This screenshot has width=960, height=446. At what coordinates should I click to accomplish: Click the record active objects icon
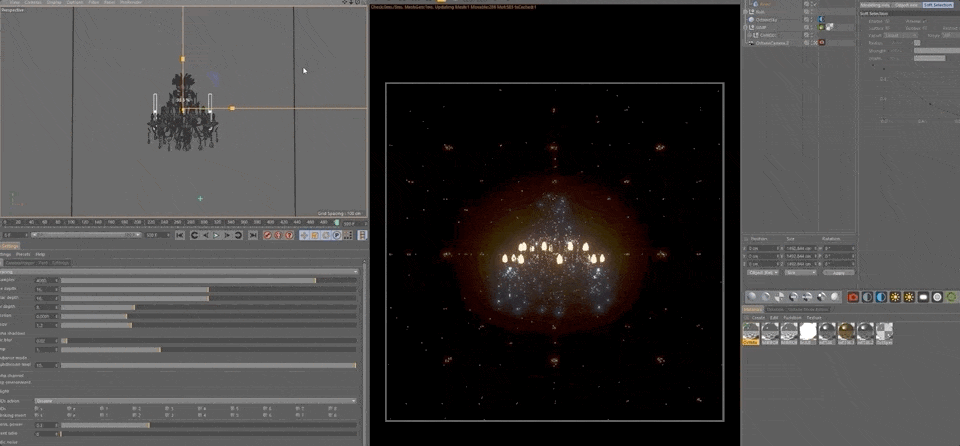click(x=268, y=235)
